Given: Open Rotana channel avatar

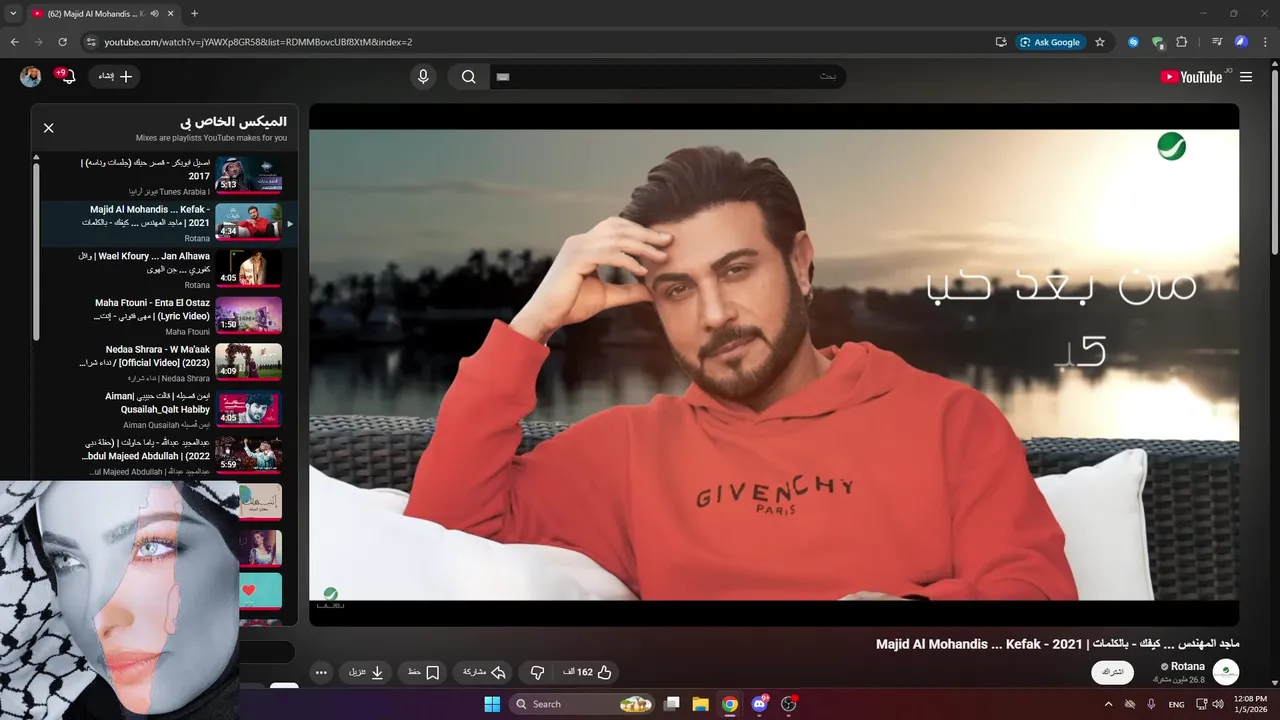Looking at the screenshot, I should point(1225,672).
